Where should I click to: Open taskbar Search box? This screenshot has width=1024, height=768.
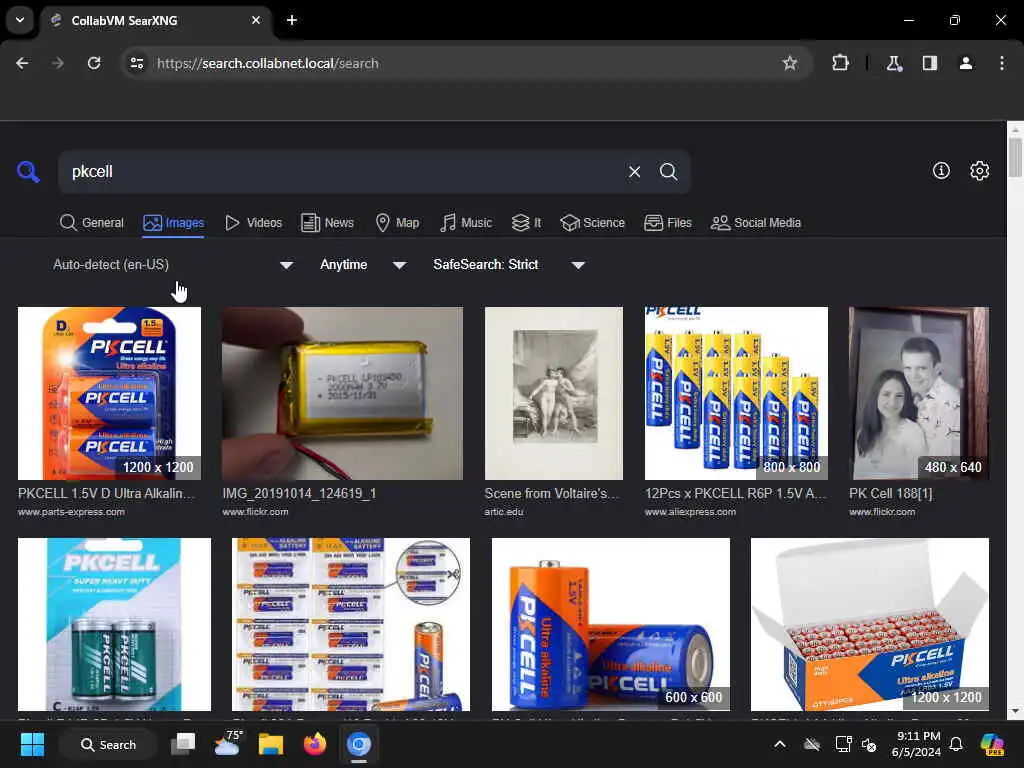pyautogui.click(x=108, y=744)
